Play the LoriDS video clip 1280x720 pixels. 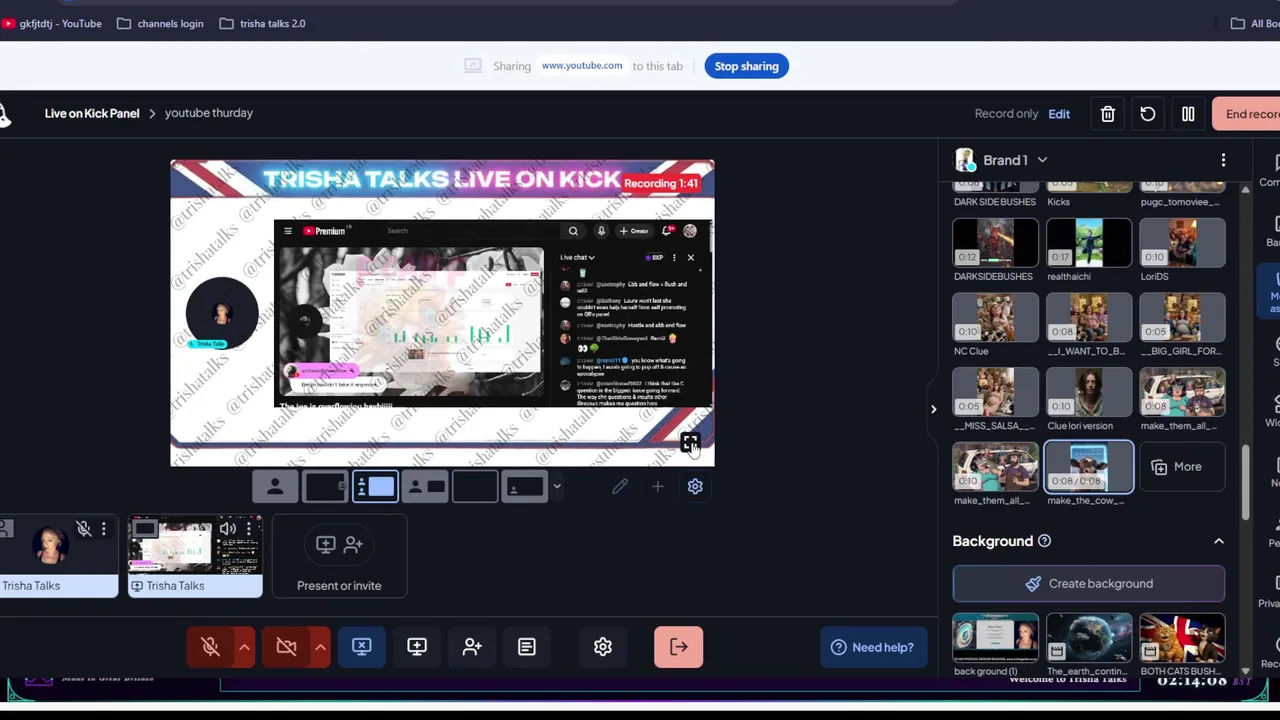tap(1182, 243)
